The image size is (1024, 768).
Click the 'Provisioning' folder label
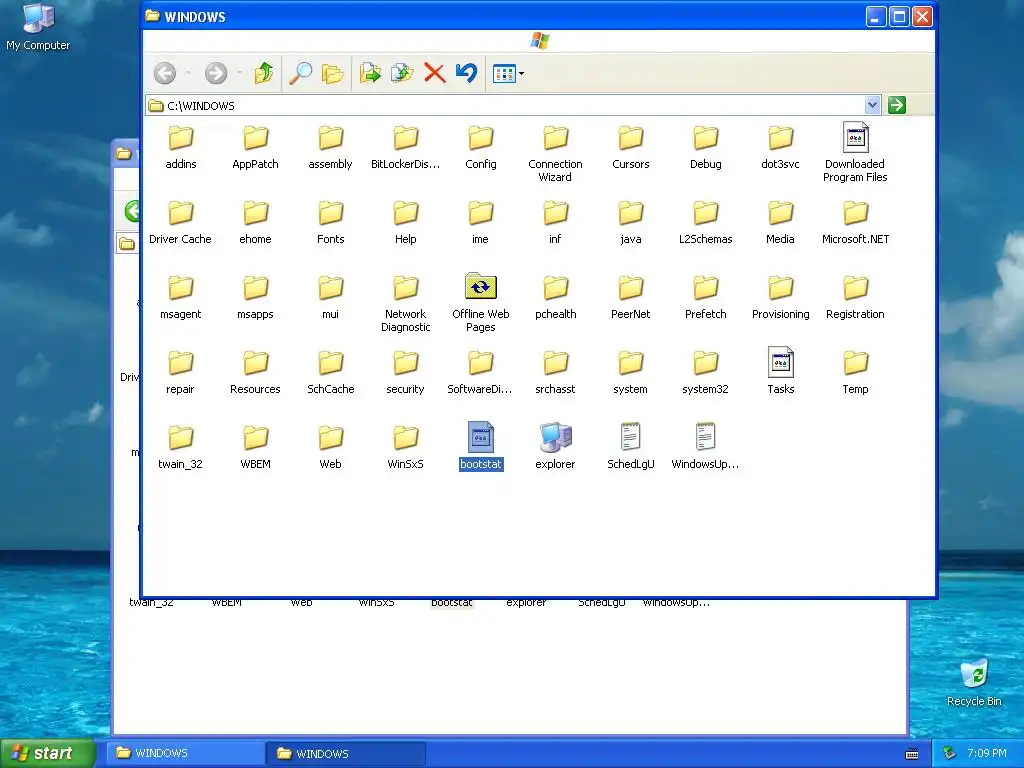pos(780,315)
